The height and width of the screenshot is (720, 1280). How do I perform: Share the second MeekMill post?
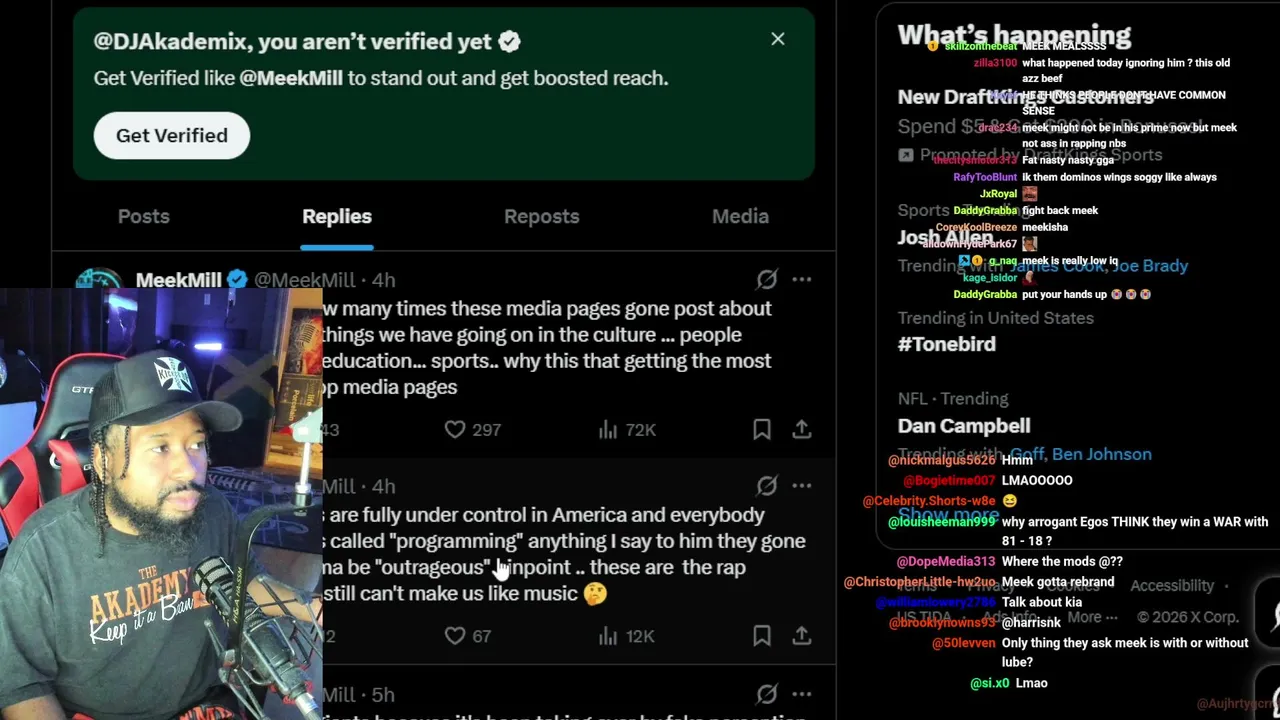click(802, 635)
